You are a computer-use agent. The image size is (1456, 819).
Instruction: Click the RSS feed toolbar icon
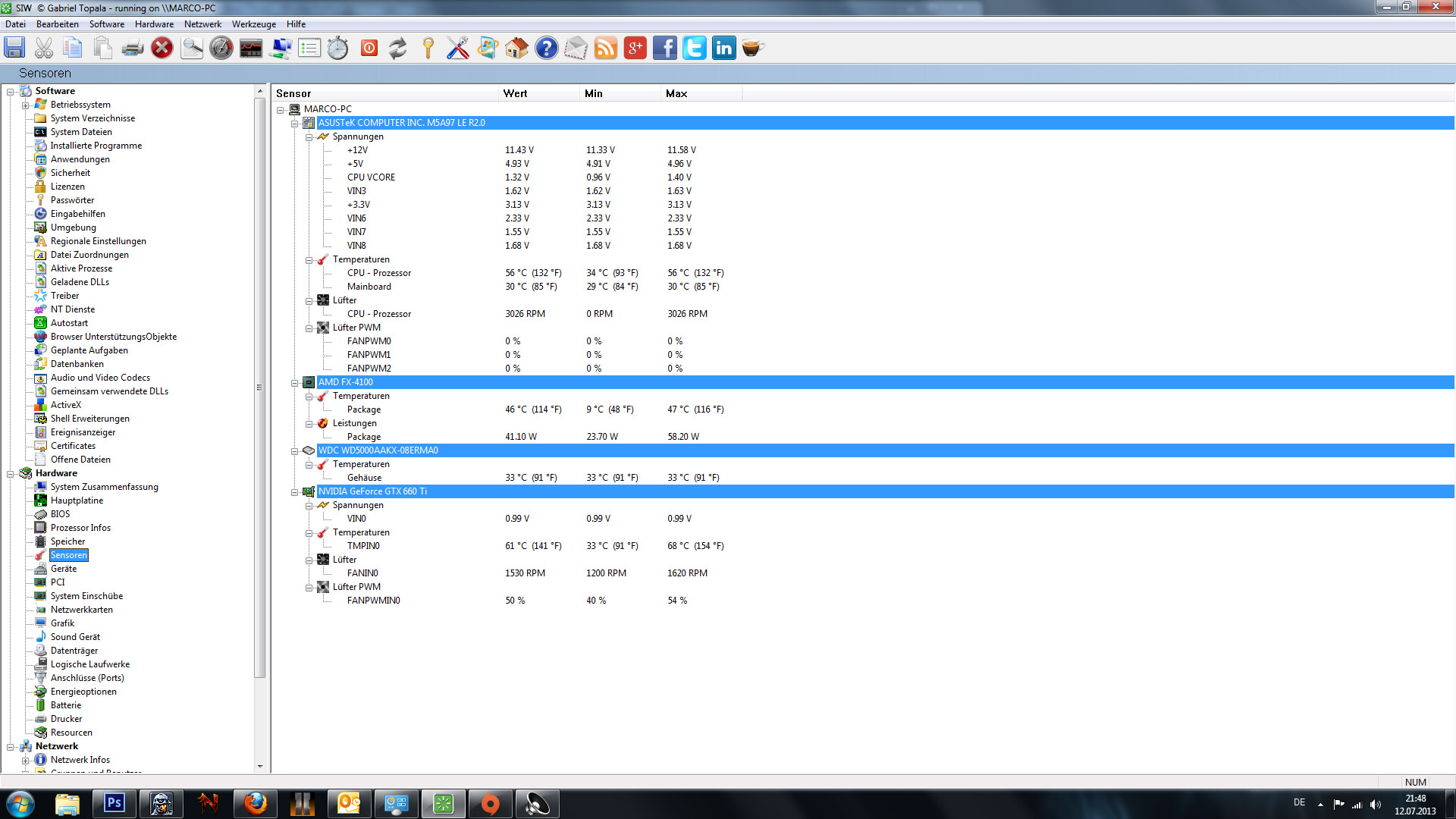pos(605,49)
